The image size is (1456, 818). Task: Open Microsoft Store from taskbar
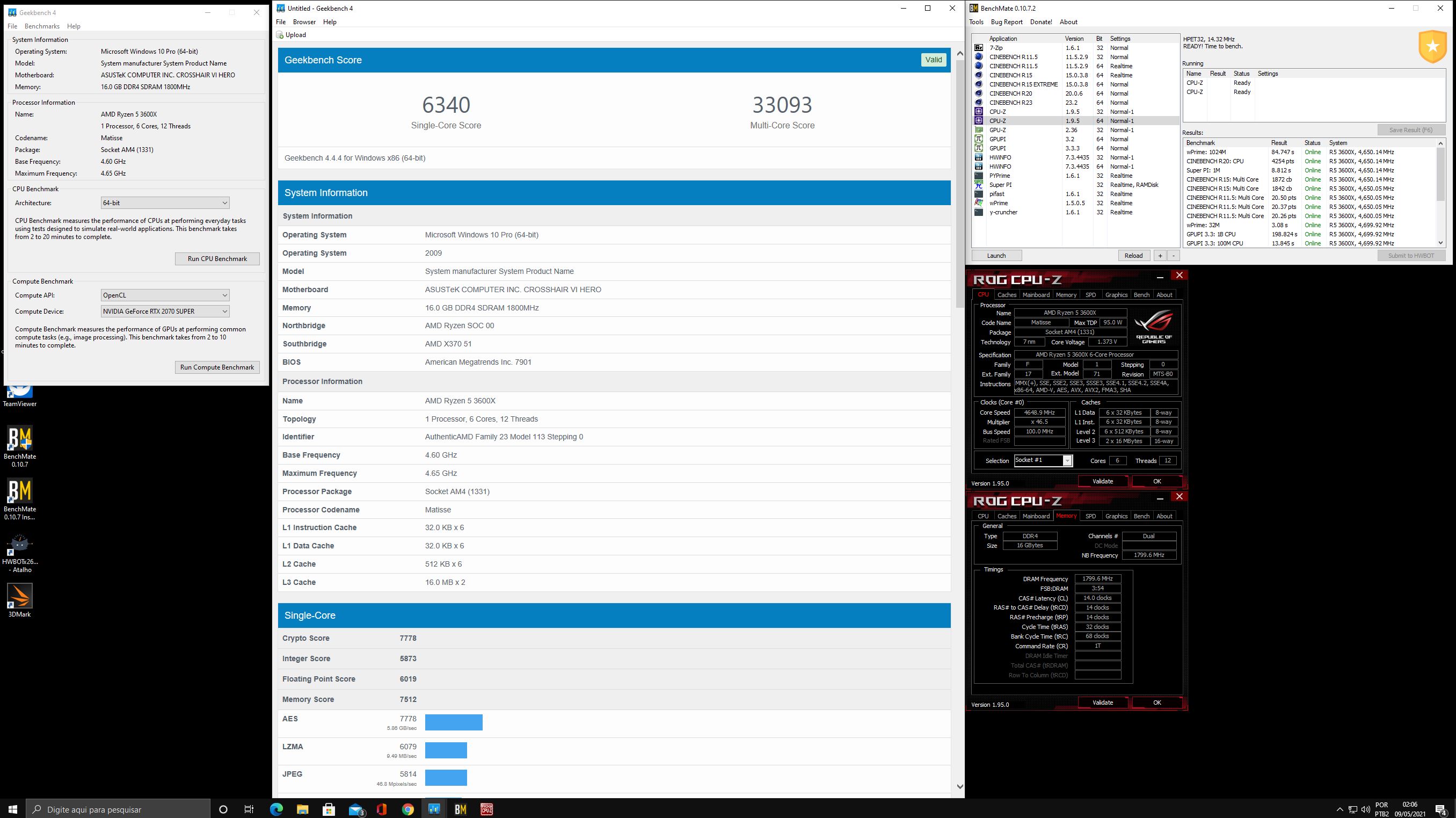point(329,809)
